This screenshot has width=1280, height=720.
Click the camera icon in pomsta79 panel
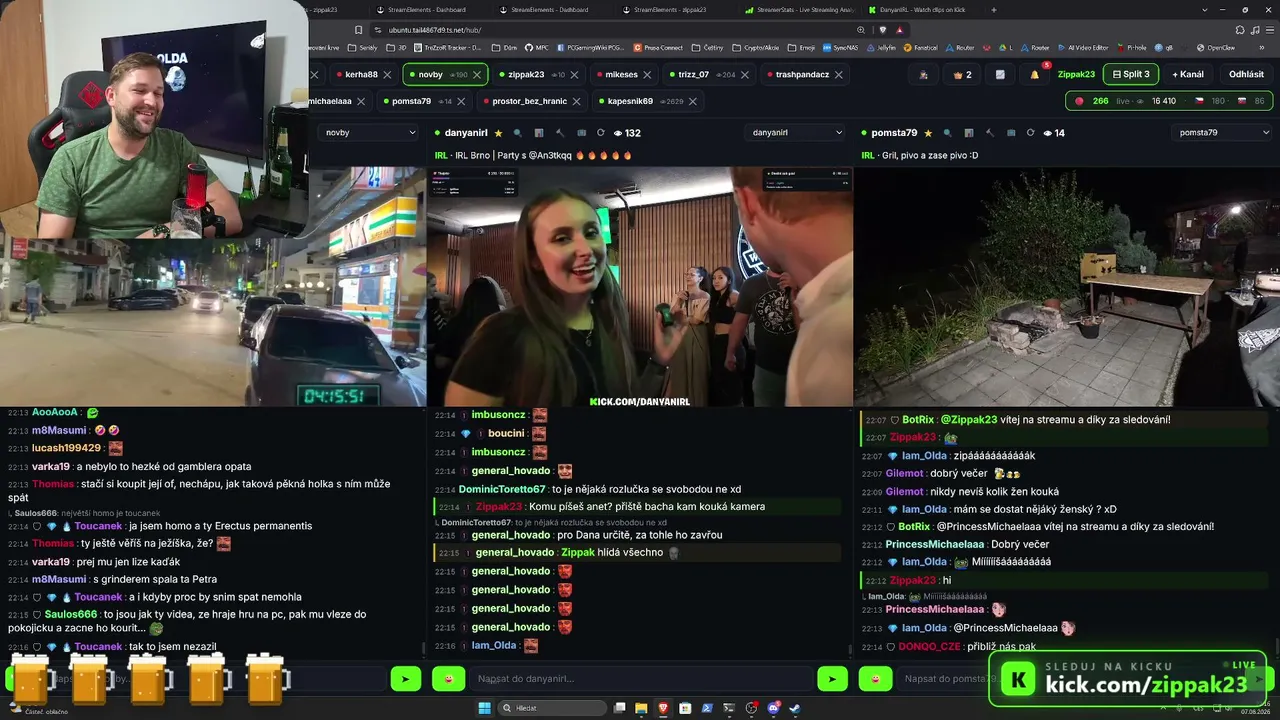[x=1010, y=133]
